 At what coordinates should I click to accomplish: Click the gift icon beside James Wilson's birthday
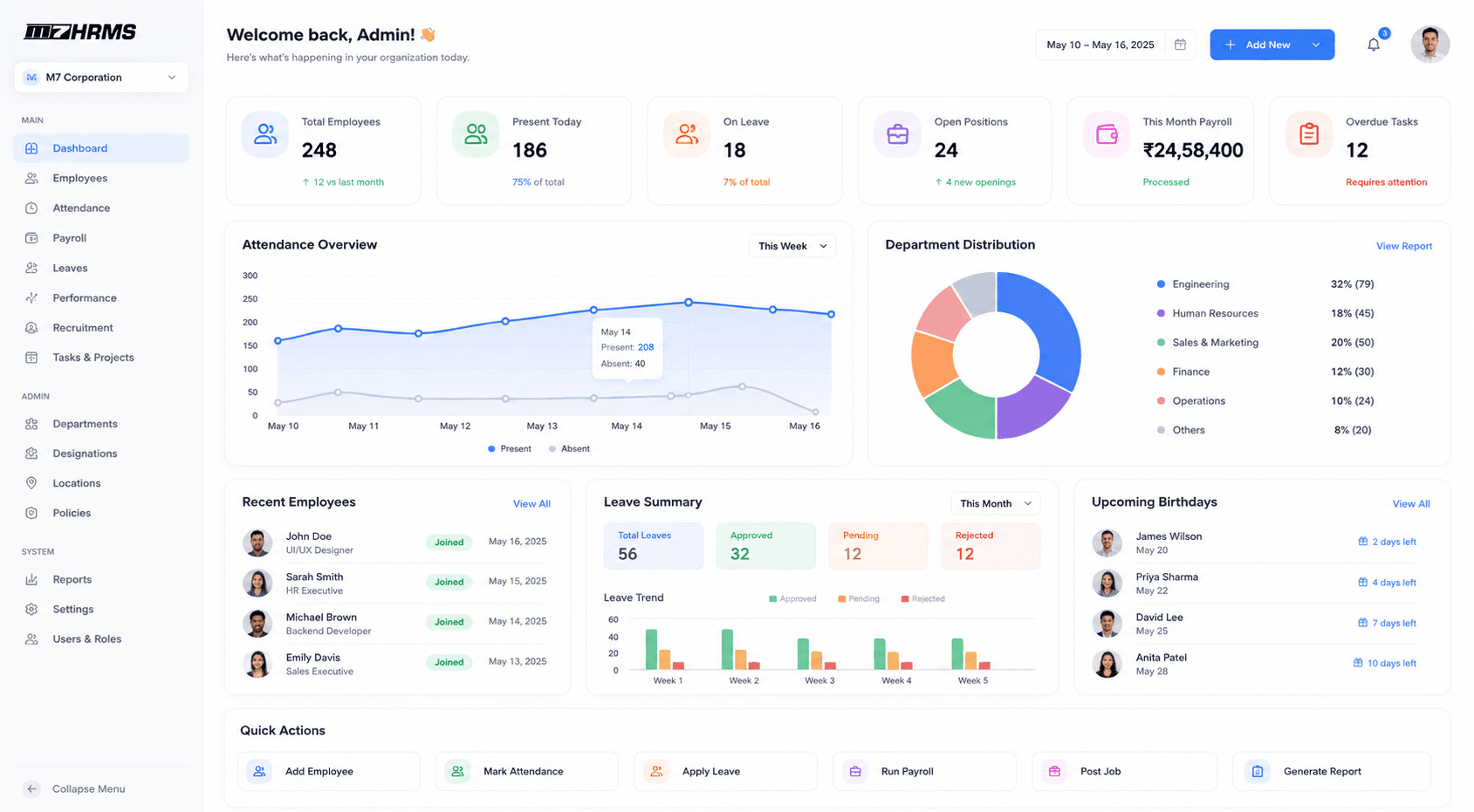tap(1362, 542)
